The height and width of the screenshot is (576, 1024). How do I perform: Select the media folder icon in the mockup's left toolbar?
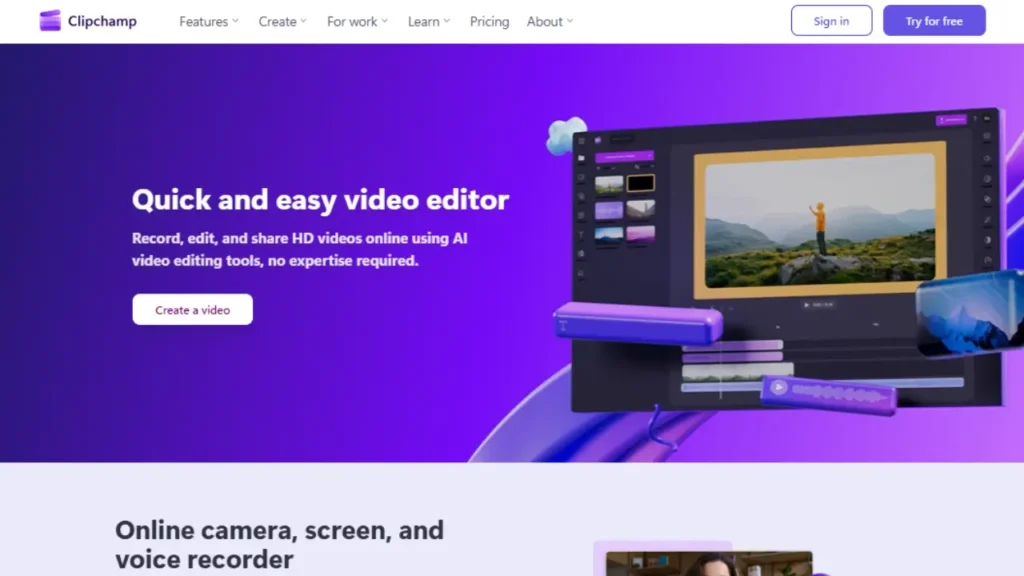[581, 156]
